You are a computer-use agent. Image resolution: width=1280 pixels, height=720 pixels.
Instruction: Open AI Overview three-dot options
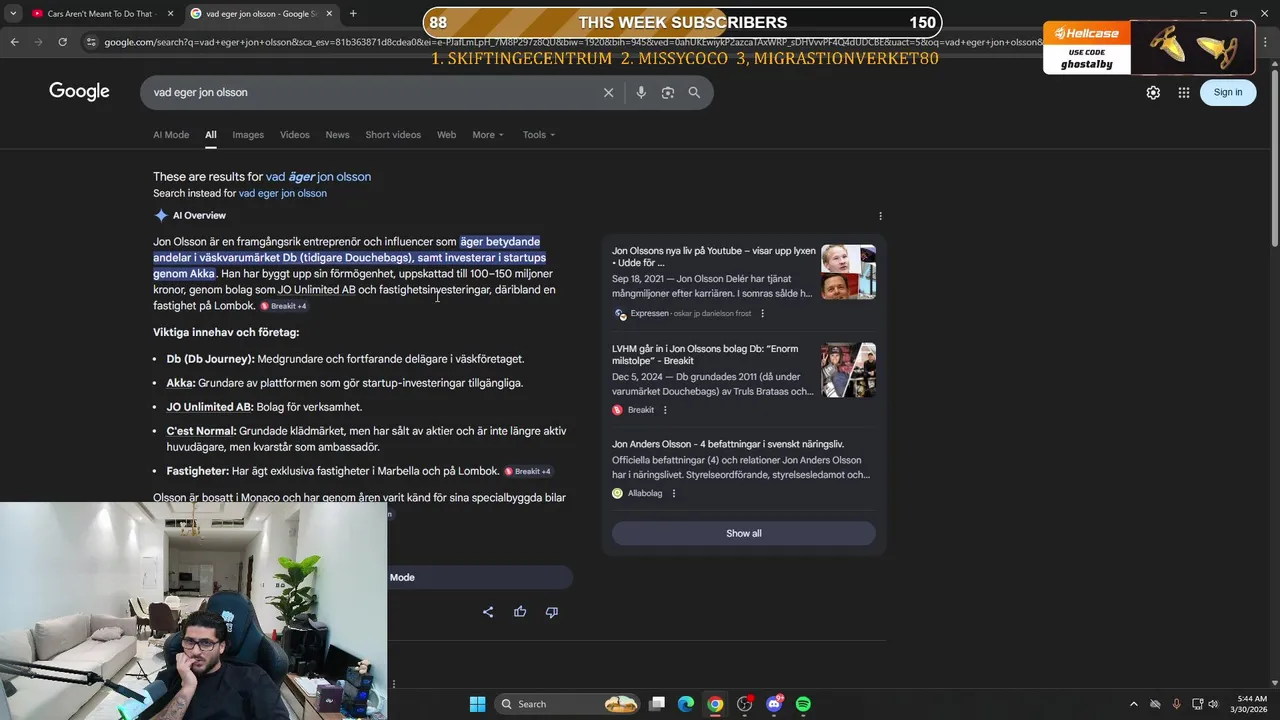coord(880,216)
